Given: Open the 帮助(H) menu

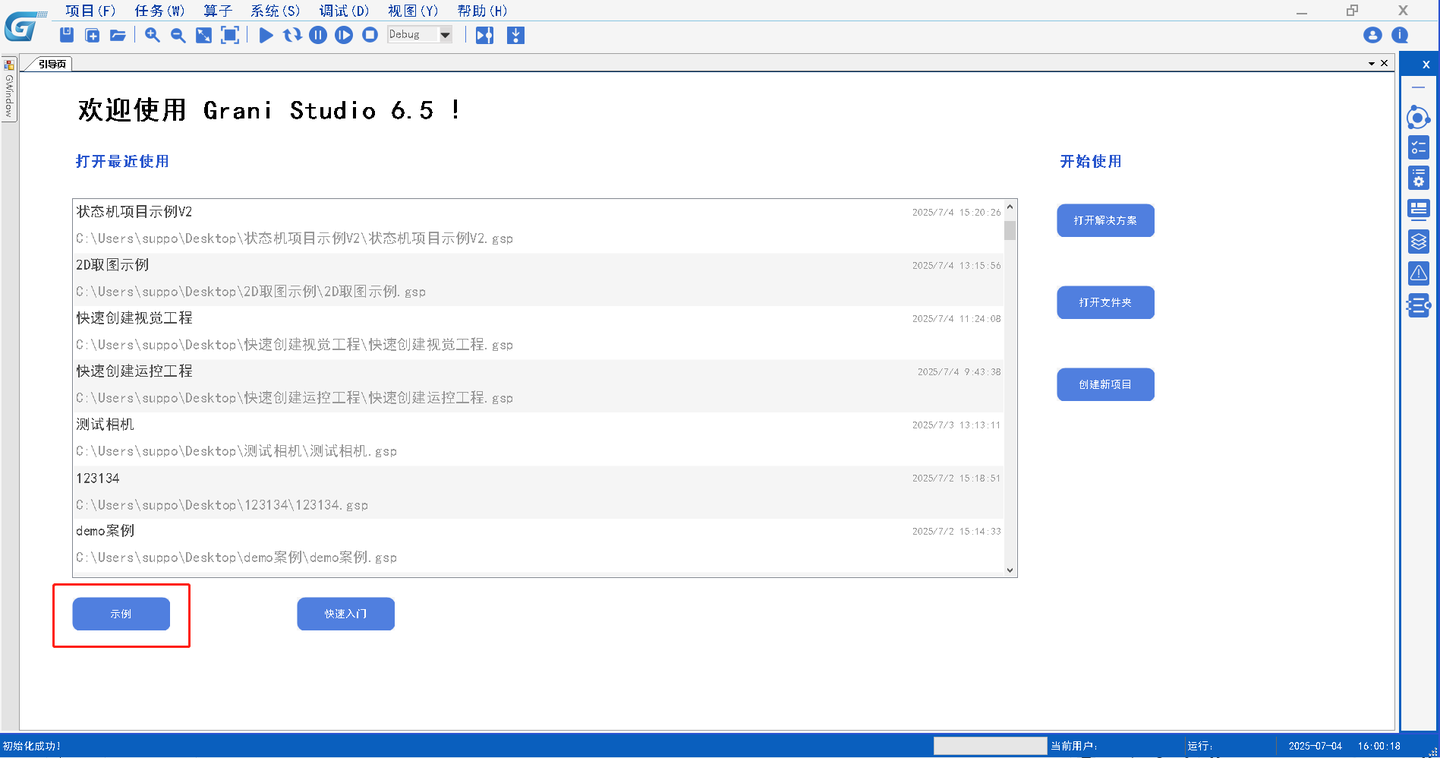Looking at the screenshot, I should click(x=482, y=10).
